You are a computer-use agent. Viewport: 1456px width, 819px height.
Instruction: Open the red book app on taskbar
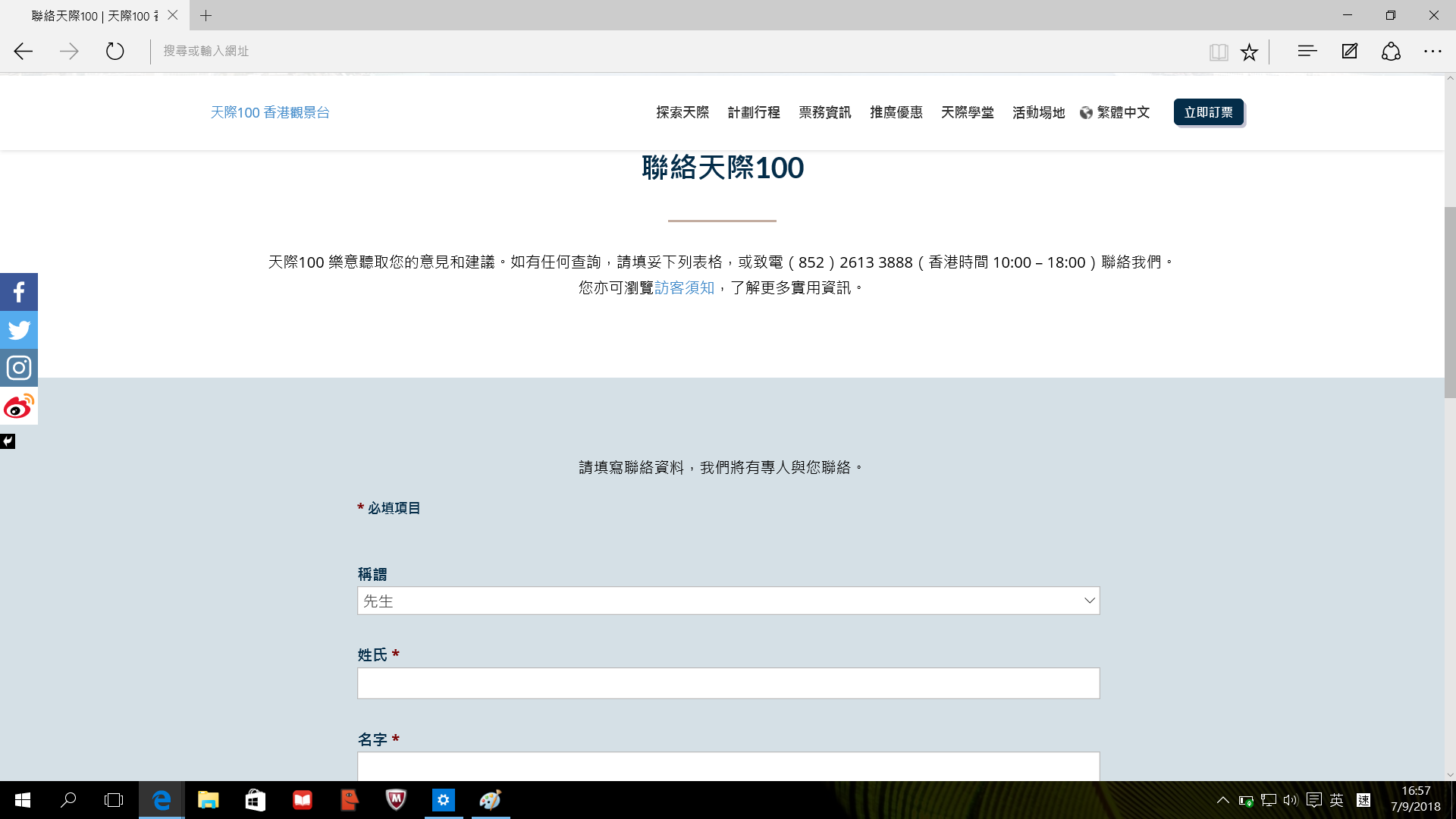pos(302,800)
